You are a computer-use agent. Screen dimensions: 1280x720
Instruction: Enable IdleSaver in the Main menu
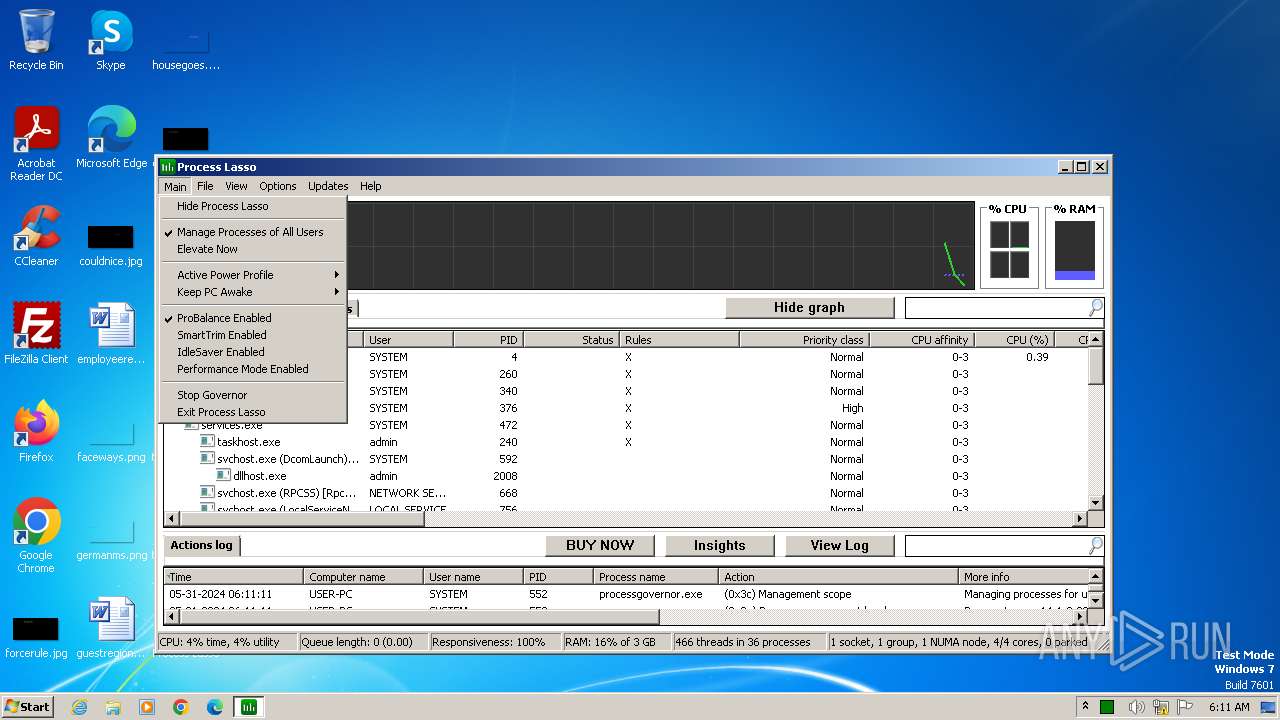coord(253,352)
